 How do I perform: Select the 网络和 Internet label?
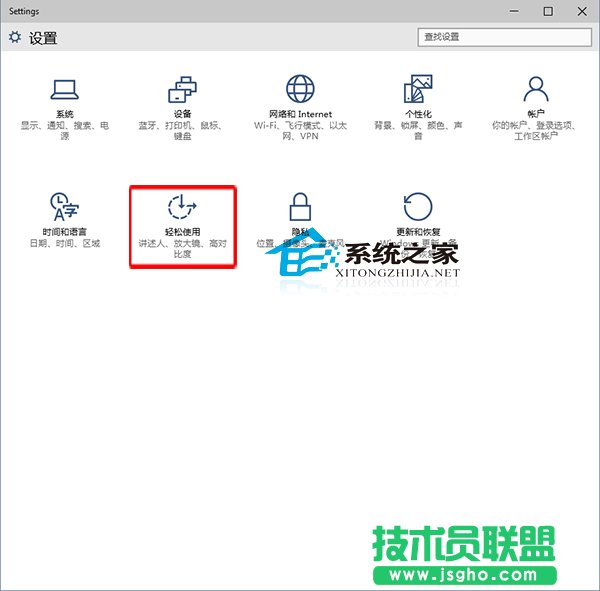(300, 114)
